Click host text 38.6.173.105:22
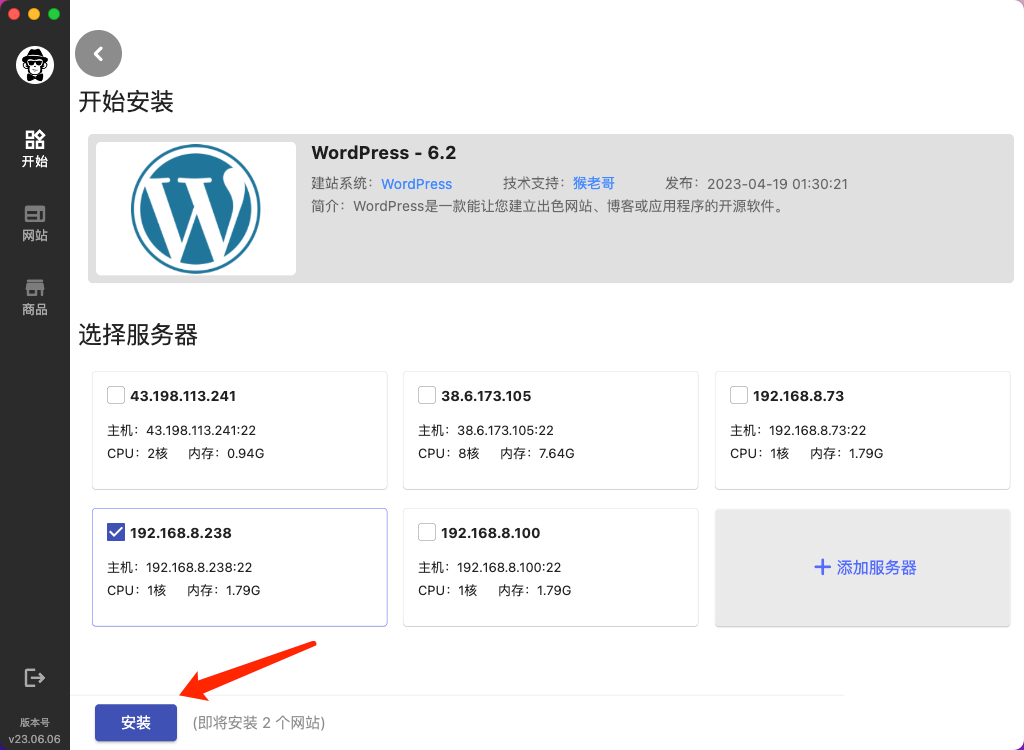Screen dimensions: 1024x750 click(505, 431)
